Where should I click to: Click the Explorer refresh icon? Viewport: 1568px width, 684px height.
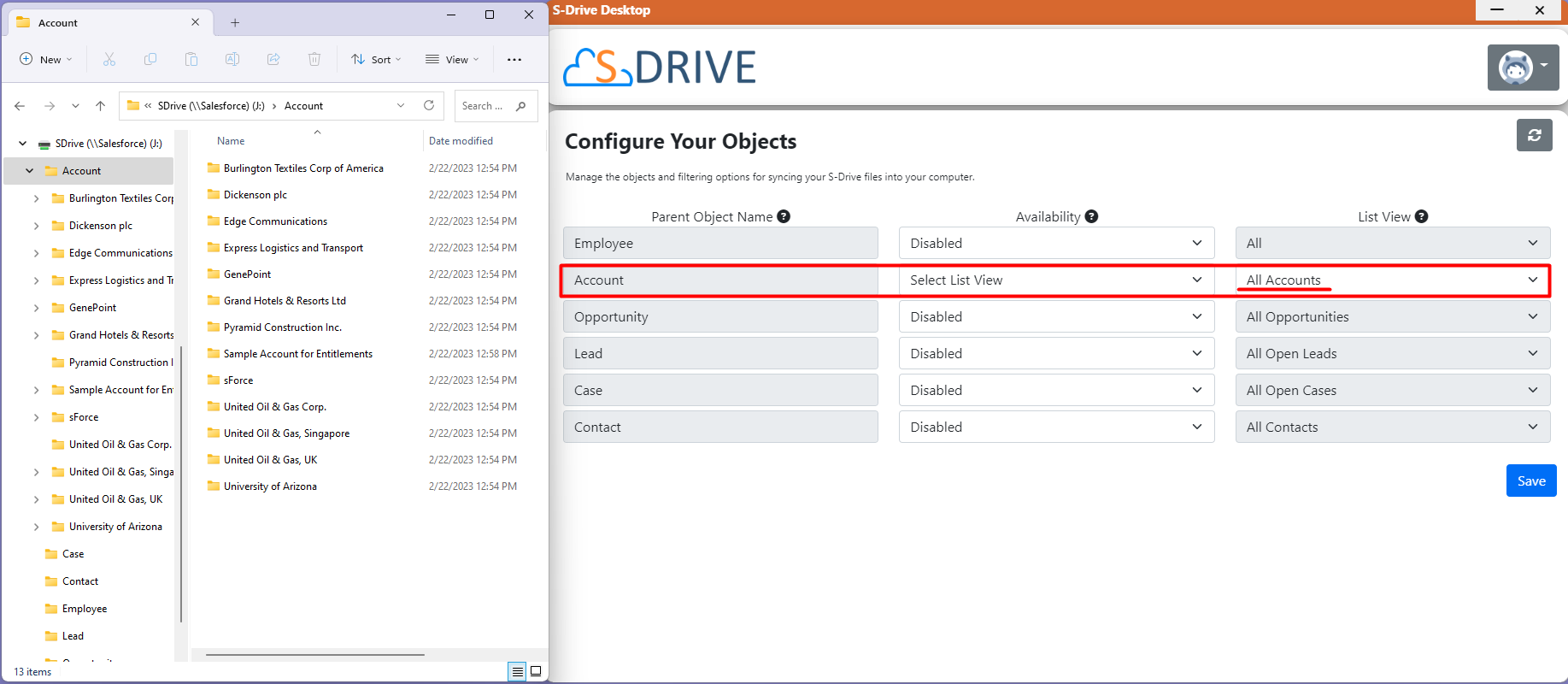click(x=429, y=106)
